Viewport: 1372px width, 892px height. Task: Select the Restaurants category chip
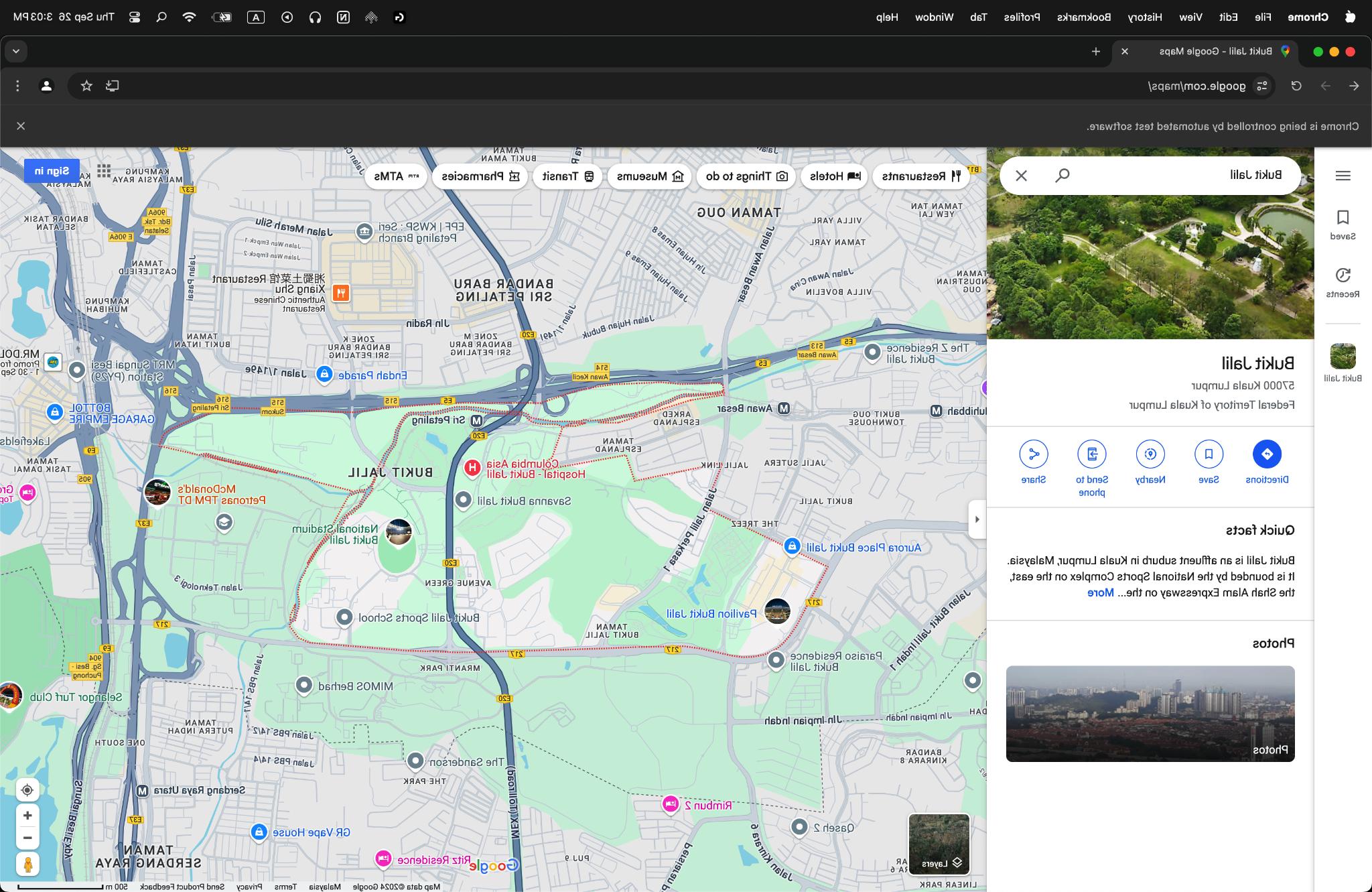921,176
